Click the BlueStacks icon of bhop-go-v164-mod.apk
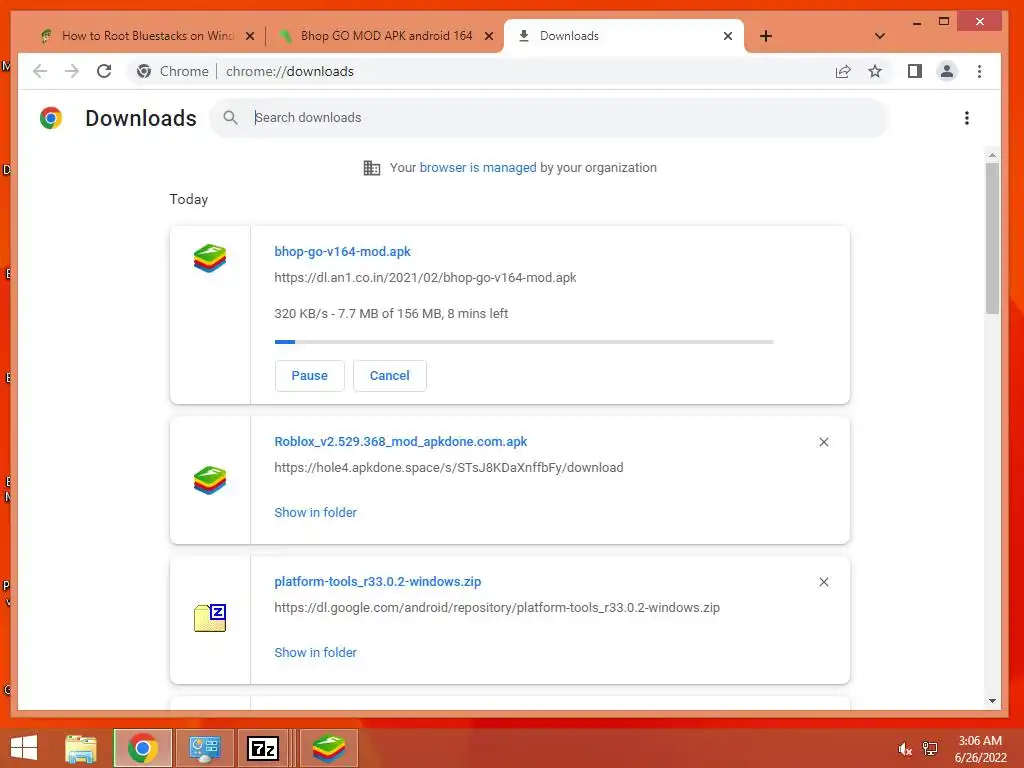 [210, 259]
